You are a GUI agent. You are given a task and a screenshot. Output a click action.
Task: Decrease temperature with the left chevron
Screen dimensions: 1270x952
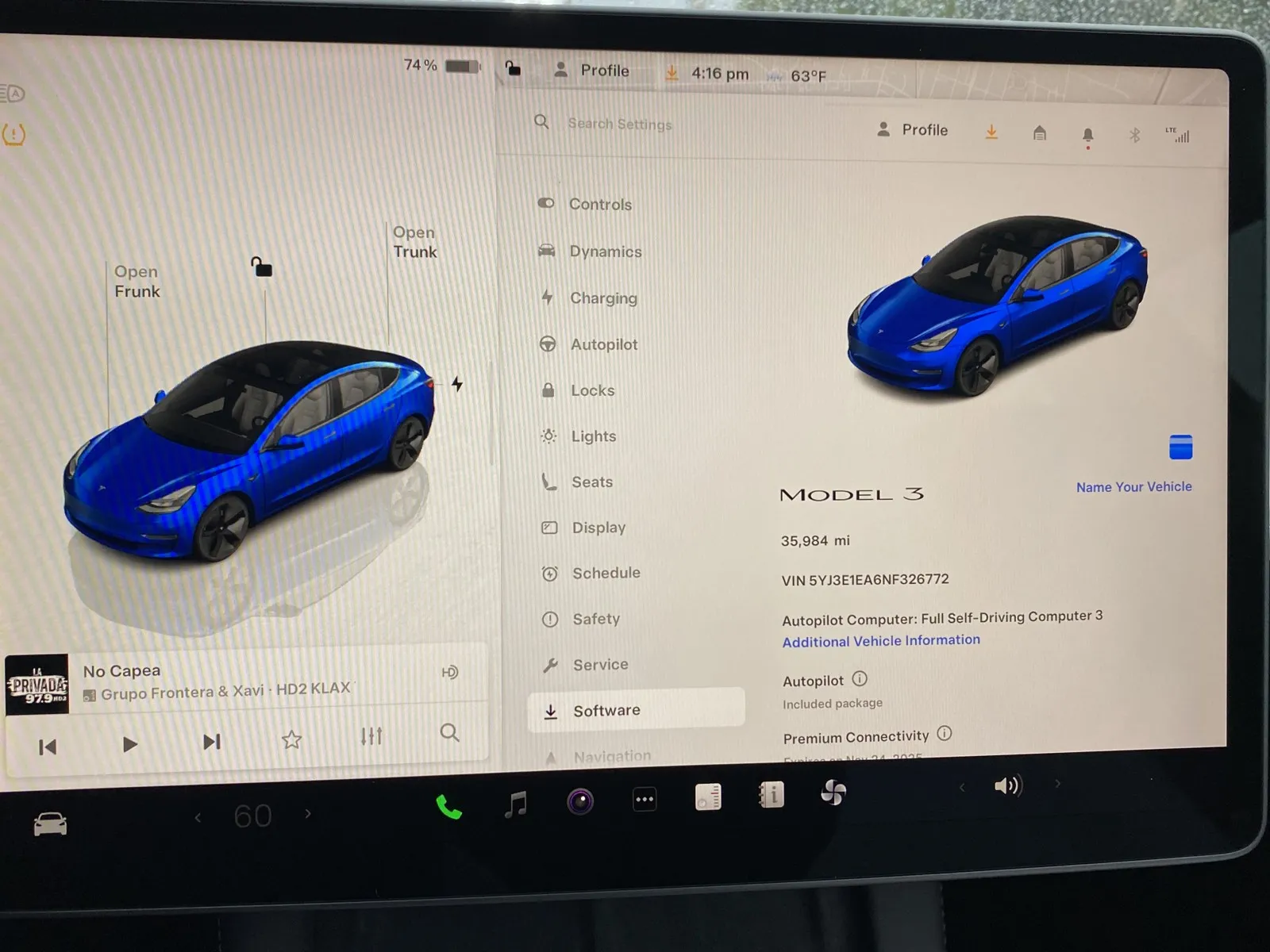pos(198,817)
